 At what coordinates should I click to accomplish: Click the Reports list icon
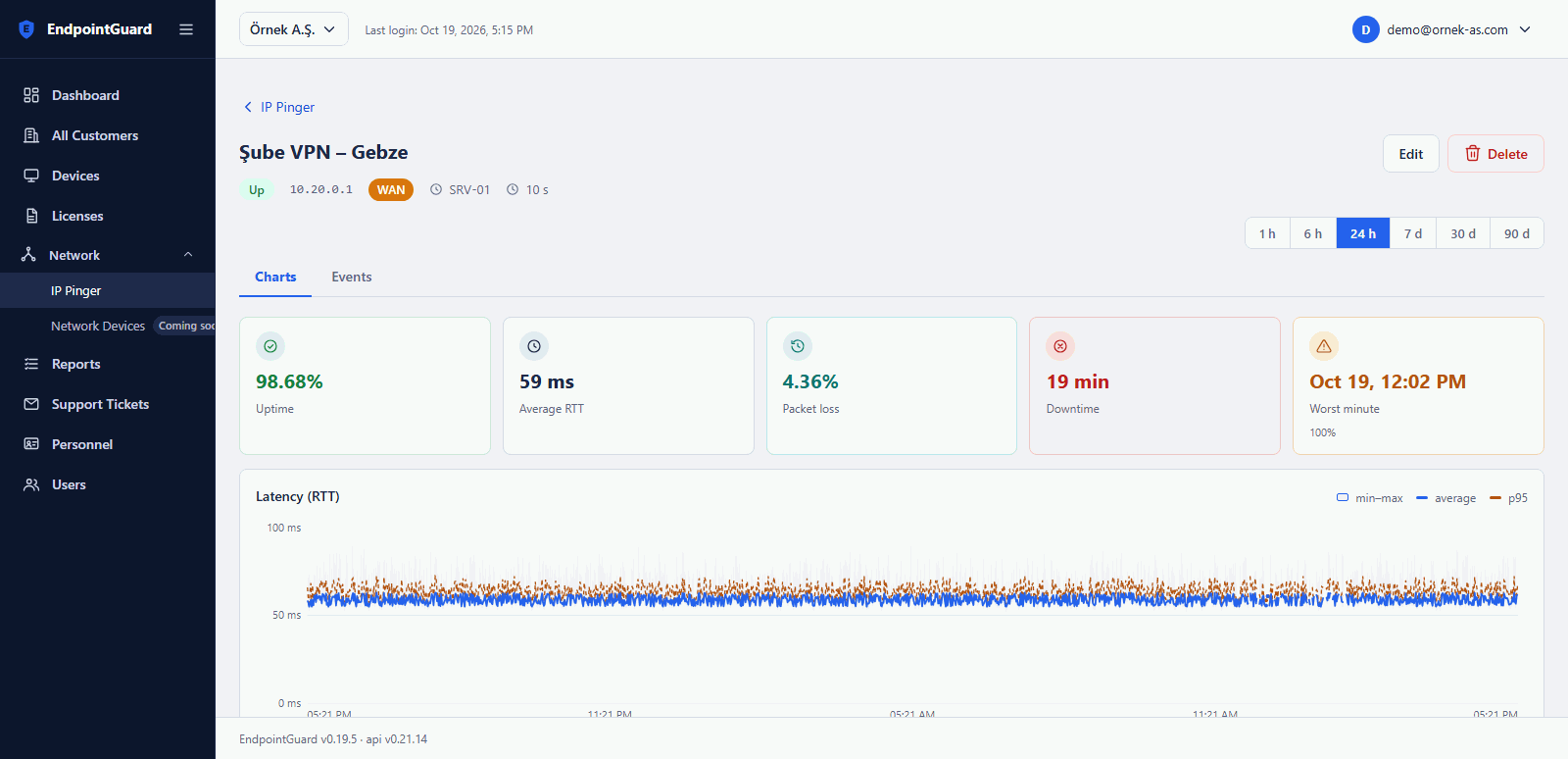point(31,364)
